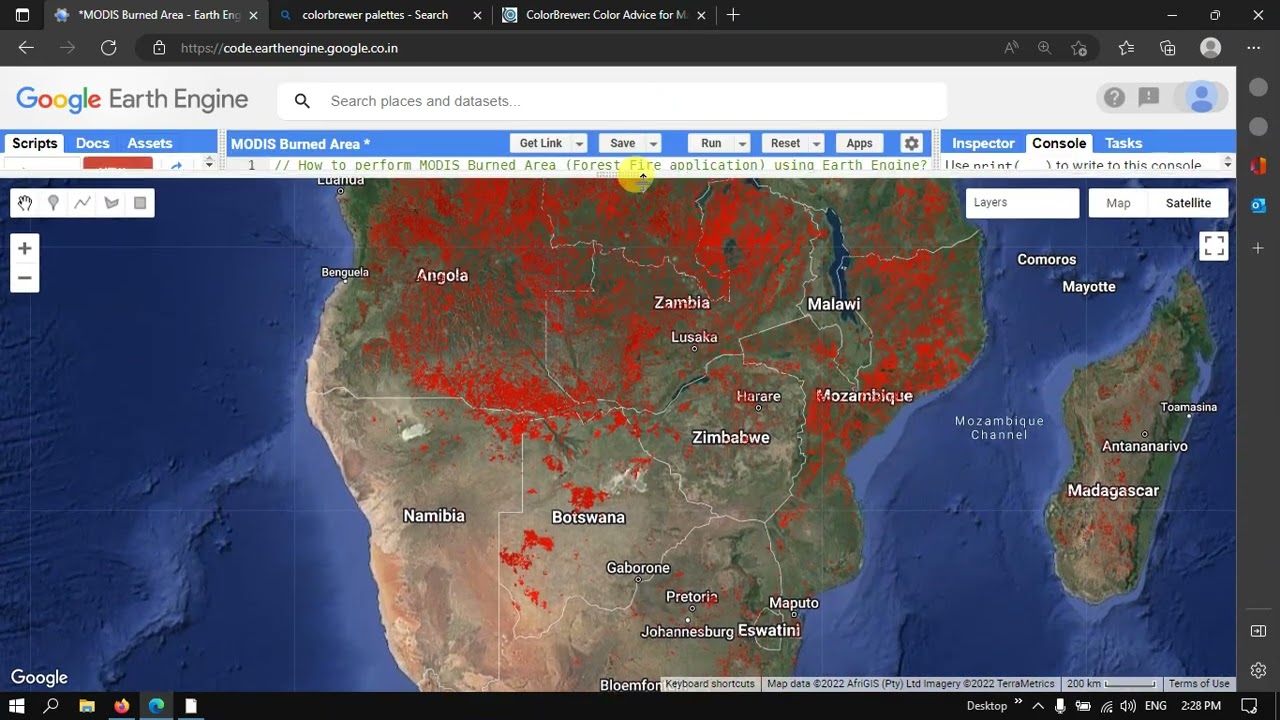
Task: Choose the draw polygon shape tool
Action: 111,203
